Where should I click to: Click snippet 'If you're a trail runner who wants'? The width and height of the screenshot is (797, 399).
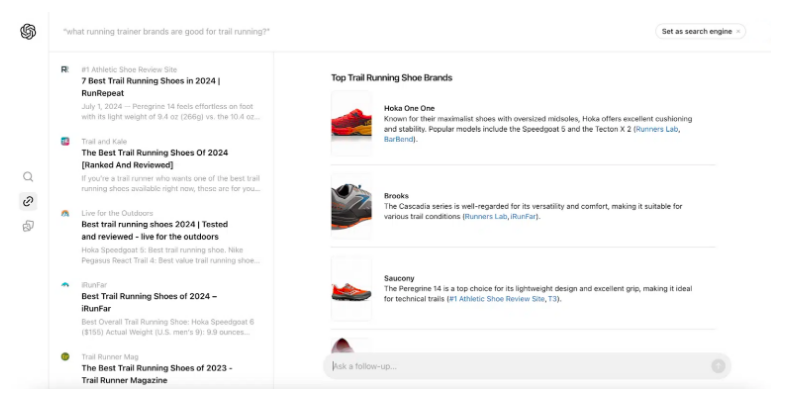[171, 183]
